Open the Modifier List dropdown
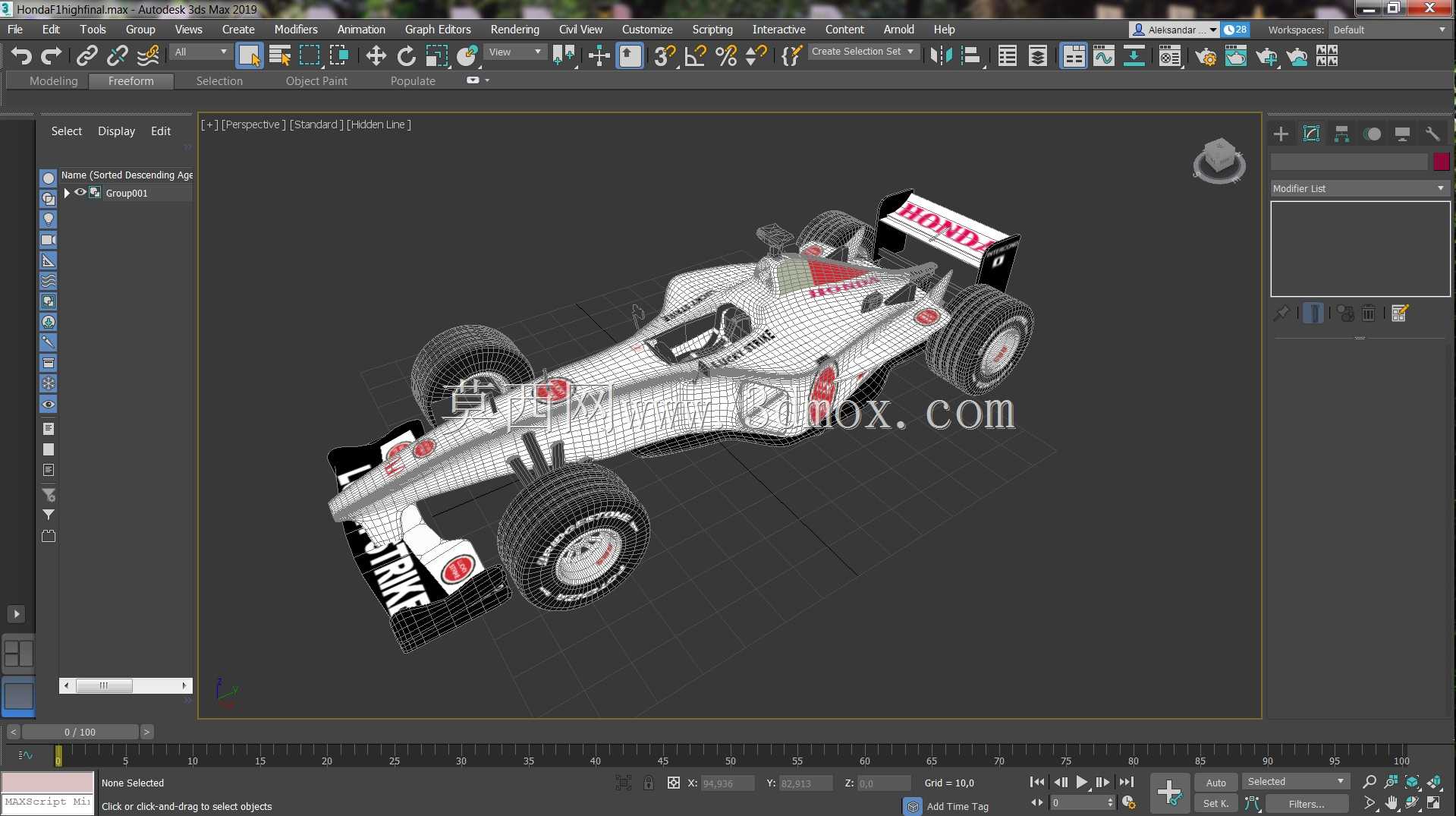1456x816 pixels. click(x=1360, y=188)
